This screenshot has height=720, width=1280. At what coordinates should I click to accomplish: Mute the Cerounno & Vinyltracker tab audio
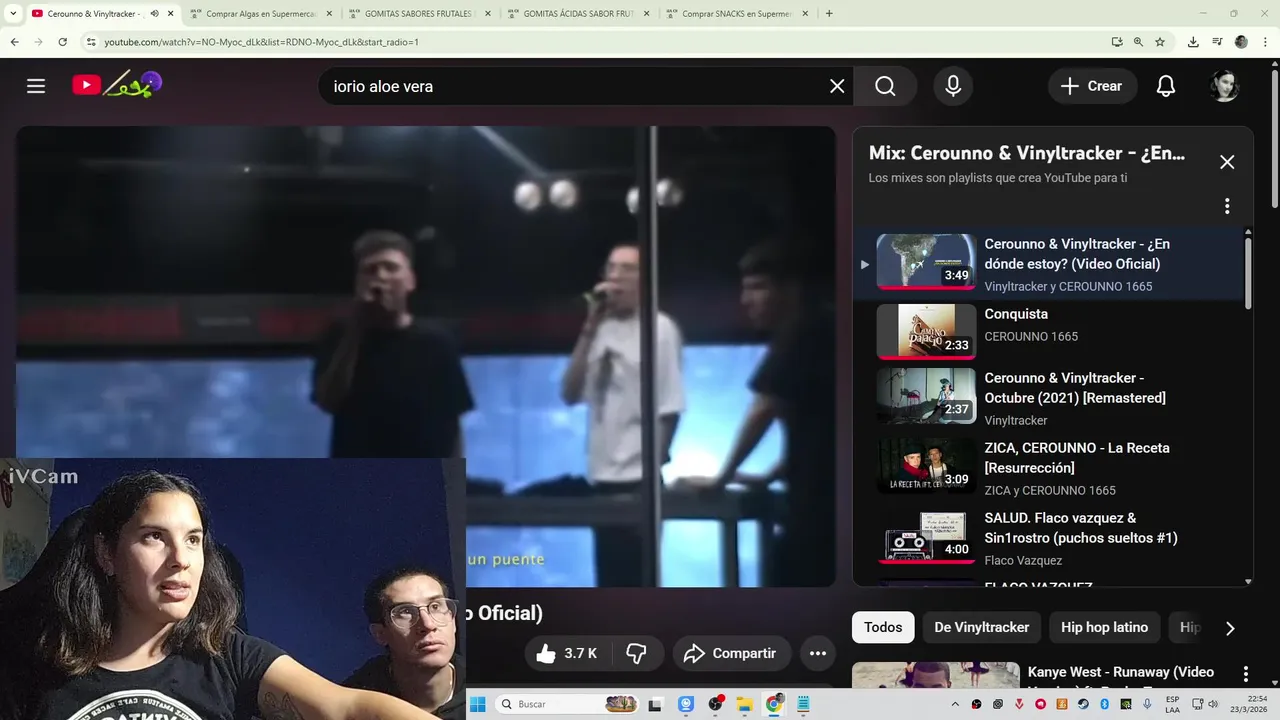click(154, 14)
